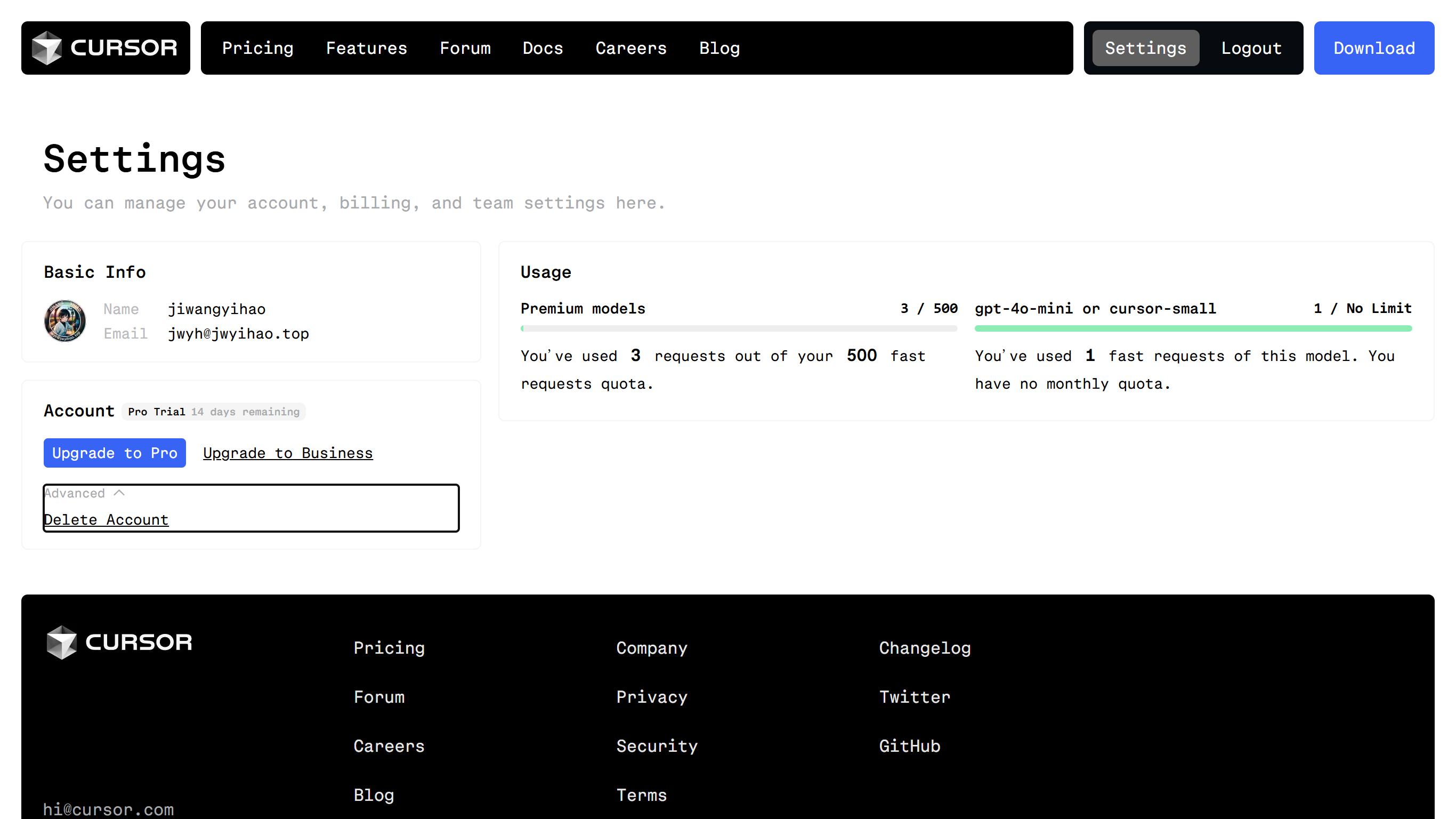Open Features in the top navigation
Image resolution: width=1456 pixels, height=819 pixels.
[366, 48]
